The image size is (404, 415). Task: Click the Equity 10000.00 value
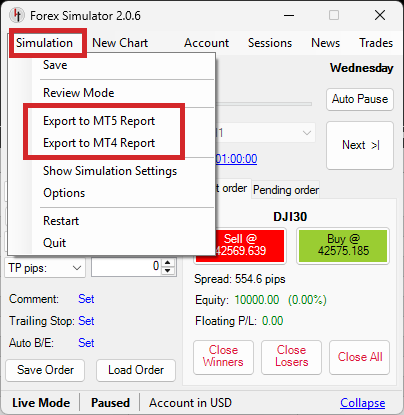[x=257, y=300]
